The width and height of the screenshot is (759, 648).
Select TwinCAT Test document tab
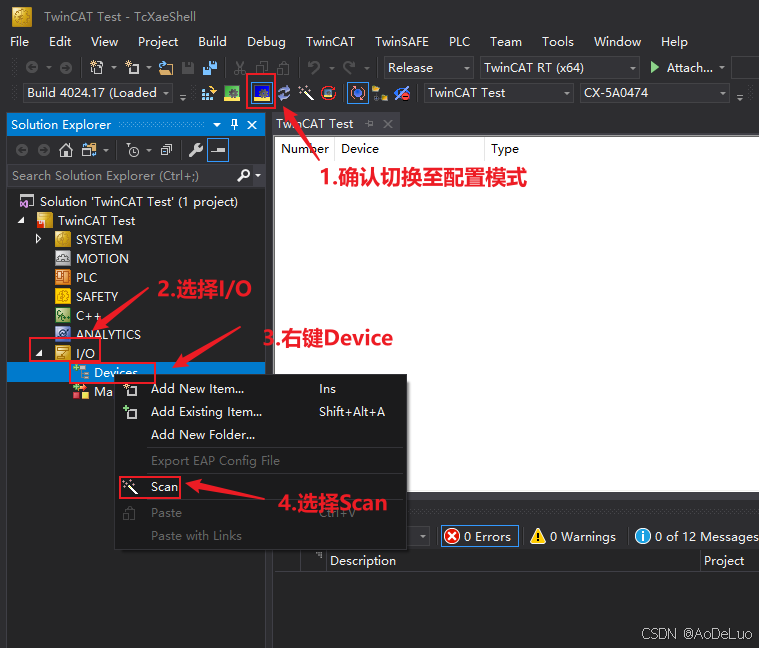point(315,124)
